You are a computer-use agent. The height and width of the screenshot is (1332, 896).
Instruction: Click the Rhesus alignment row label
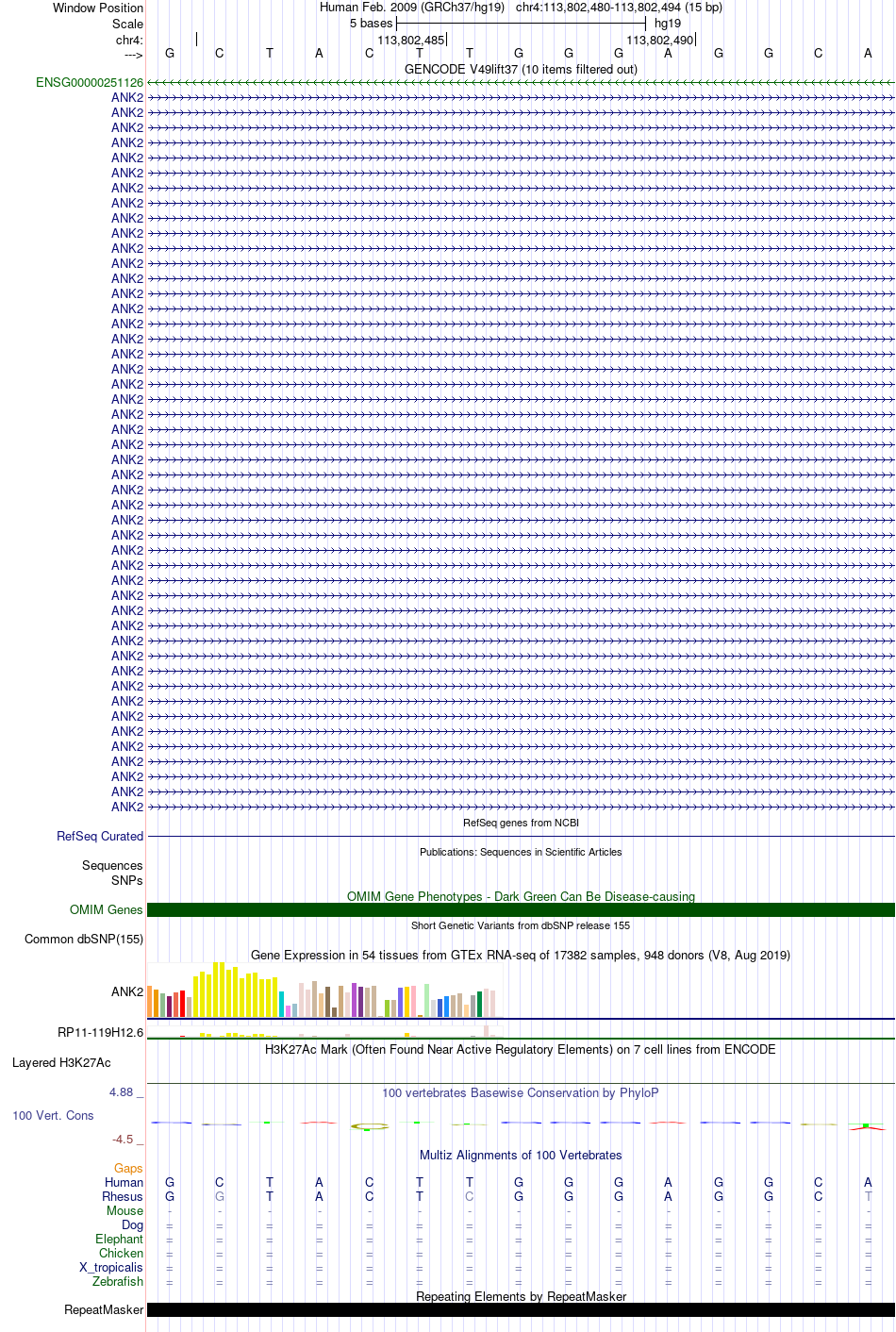click(123, 1196)
